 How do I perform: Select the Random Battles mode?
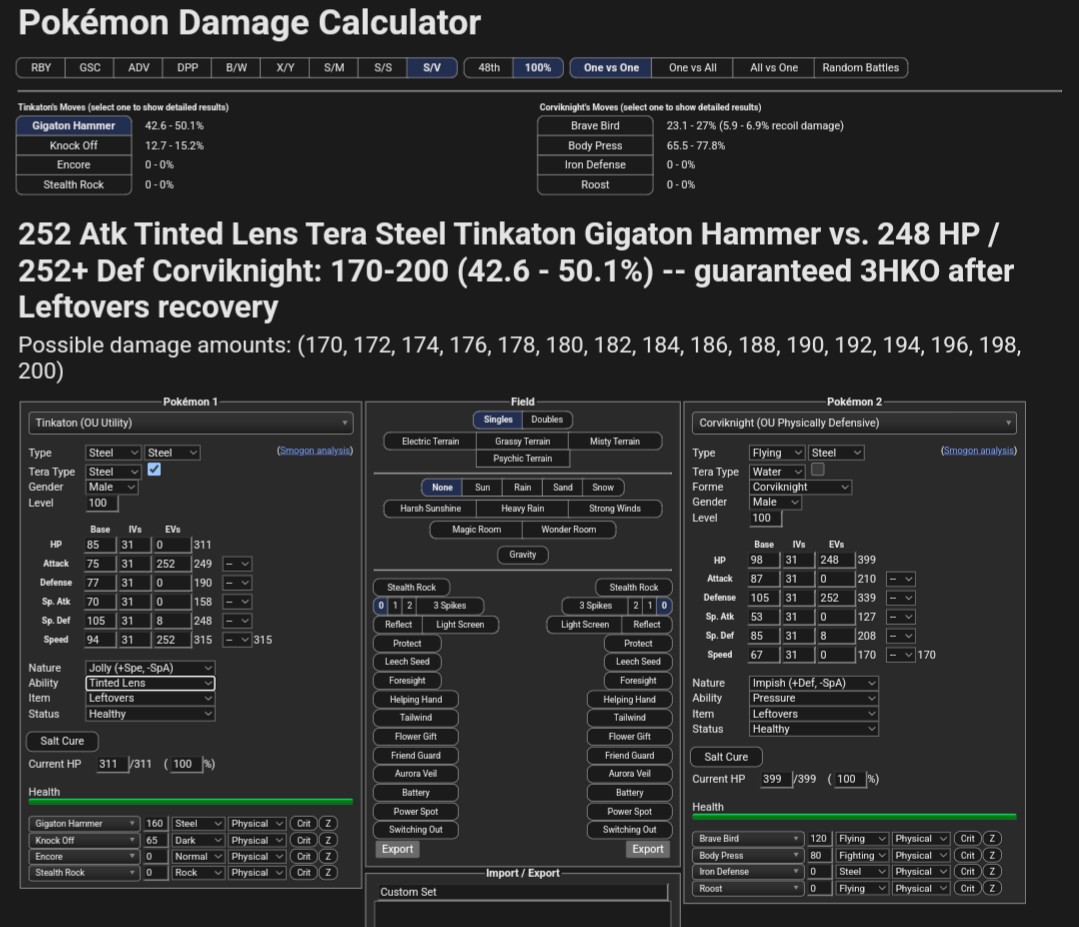click(x=860, y=68)
